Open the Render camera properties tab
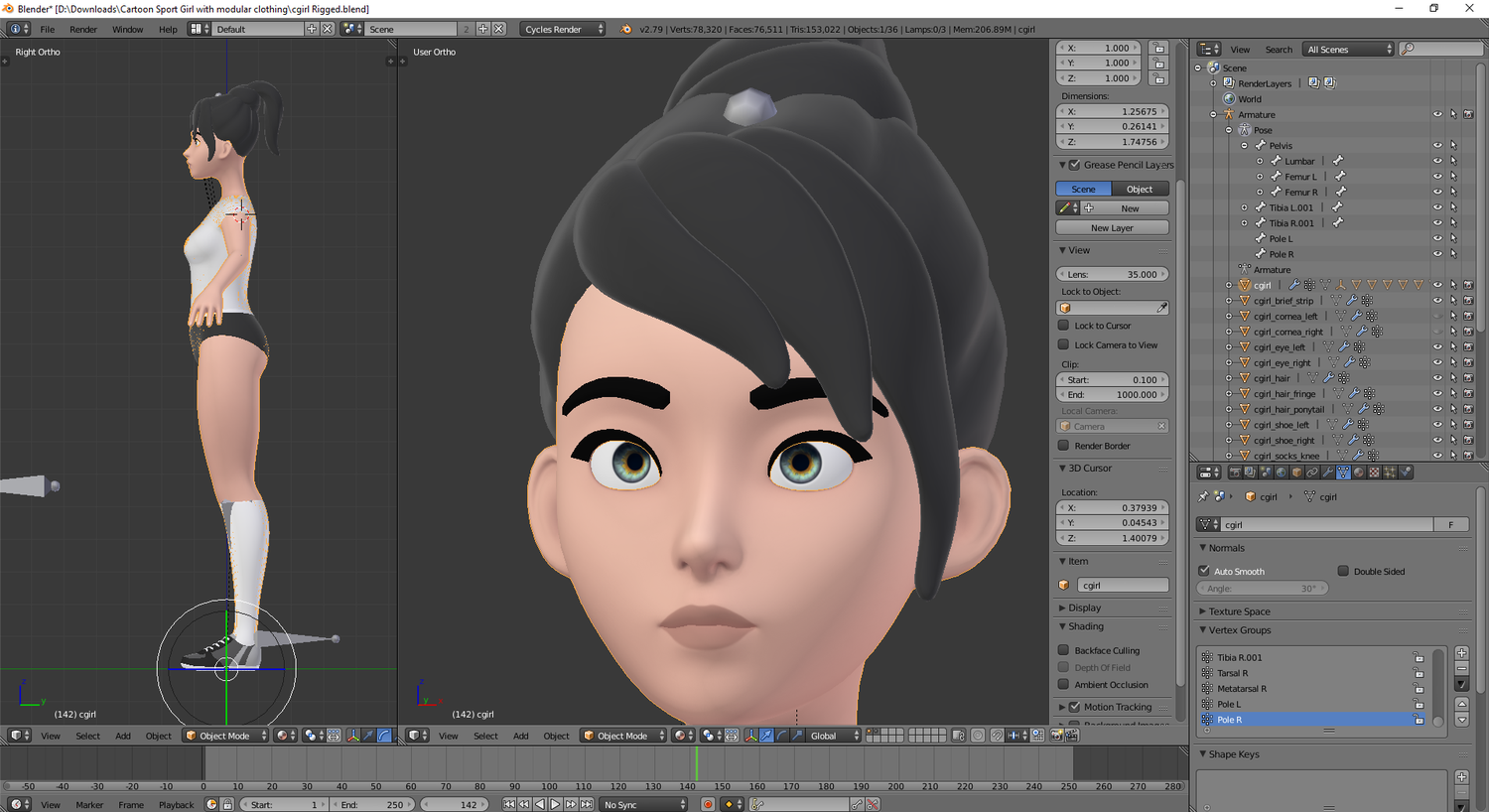This screenshot has width=1489, height=812. (1235, 473)
